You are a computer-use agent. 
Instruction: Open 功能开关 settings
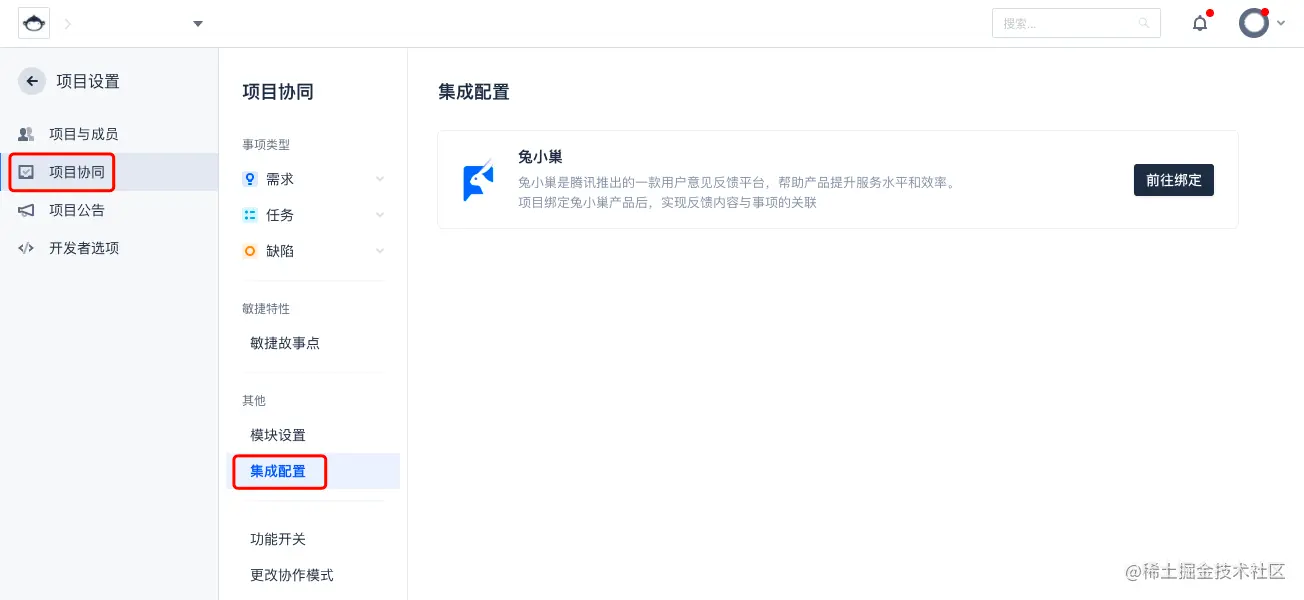pos(278,539)
